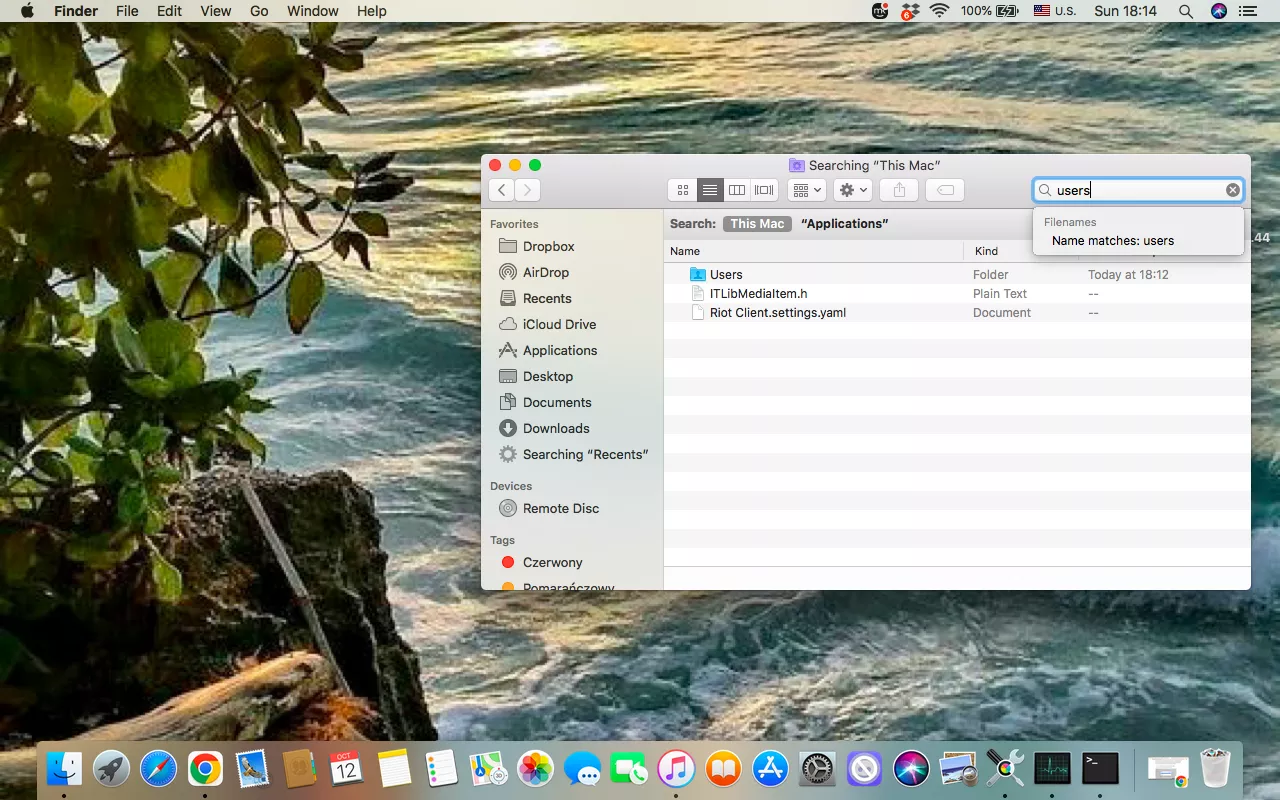Open AirDrop in the sidebar
This screenshot has height=800, width=1280.
545,272
